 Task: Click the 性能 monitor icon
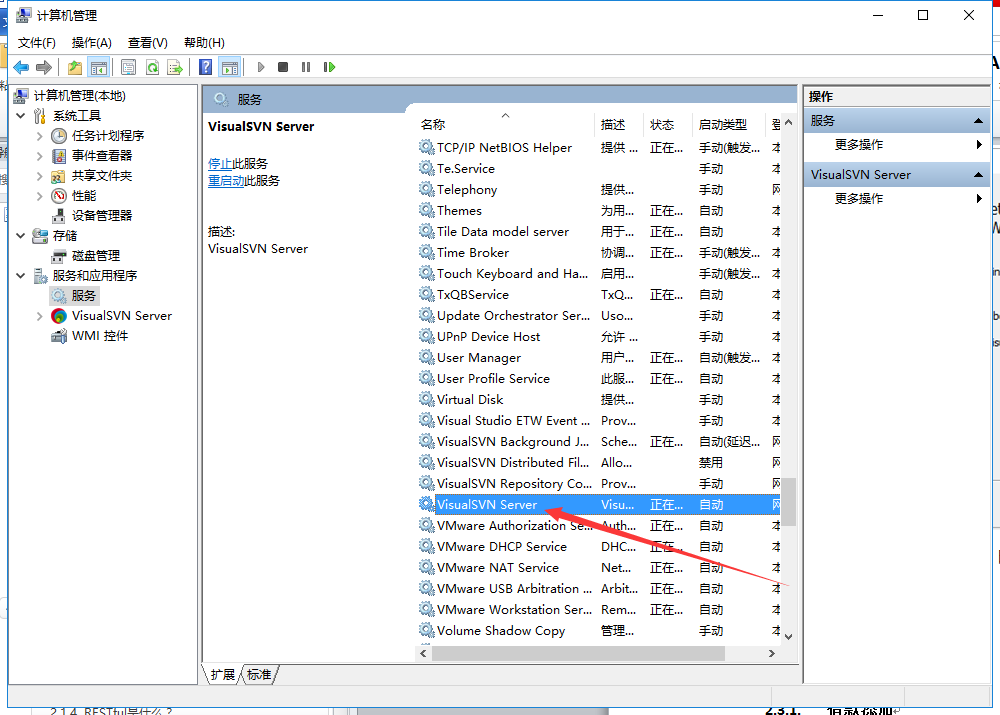(x=59, y=196)
